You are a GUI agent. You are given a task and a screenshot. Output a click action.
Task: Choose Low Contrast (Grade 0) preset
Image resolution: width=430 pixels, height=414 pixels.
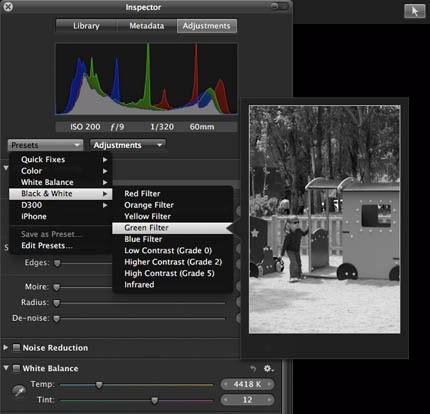click(172, 251)
